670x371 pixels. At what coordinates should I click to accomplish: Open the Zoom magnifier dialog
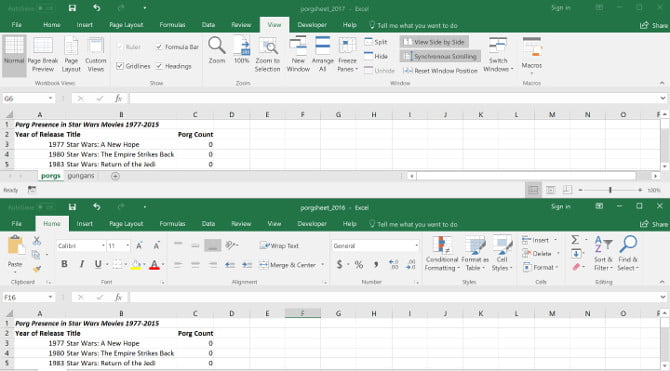(x=217, y=51)
